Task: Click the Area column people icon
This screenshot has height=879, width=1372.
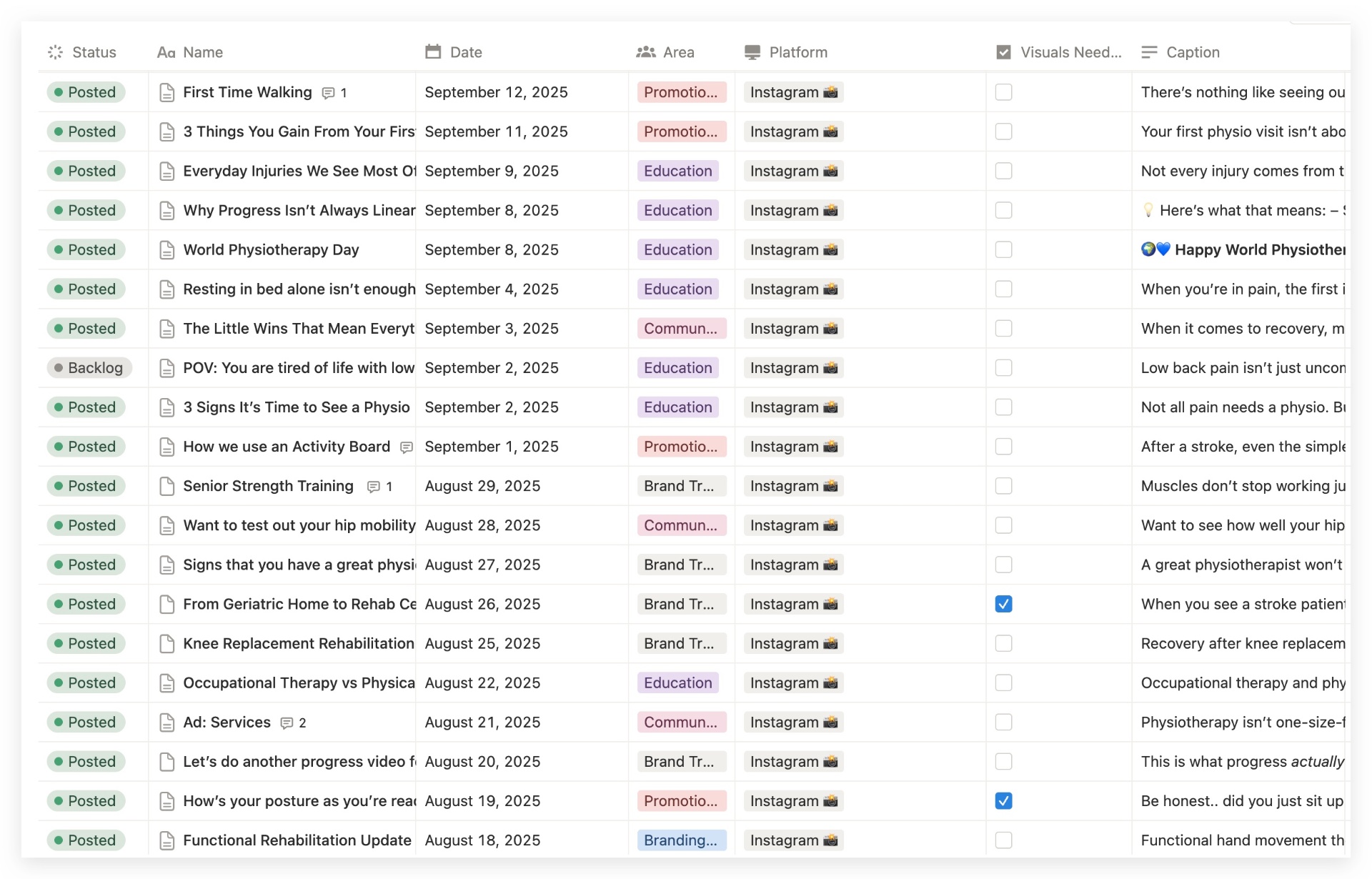Action: [x=646, y=52]
